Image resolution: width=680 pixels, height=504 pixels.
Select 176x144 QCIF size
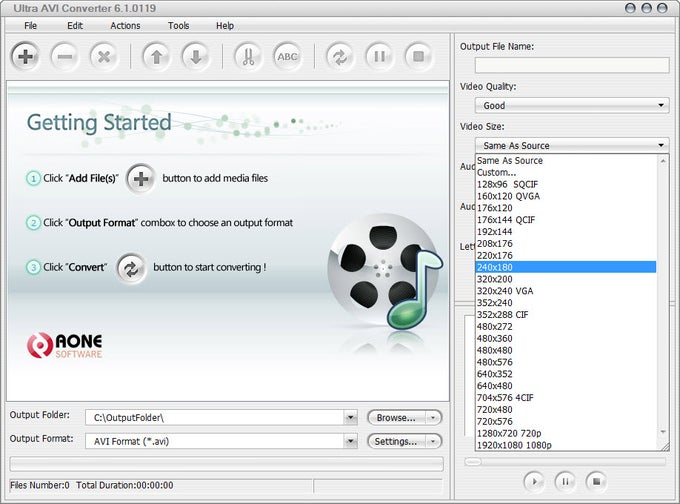coord(566,220)
